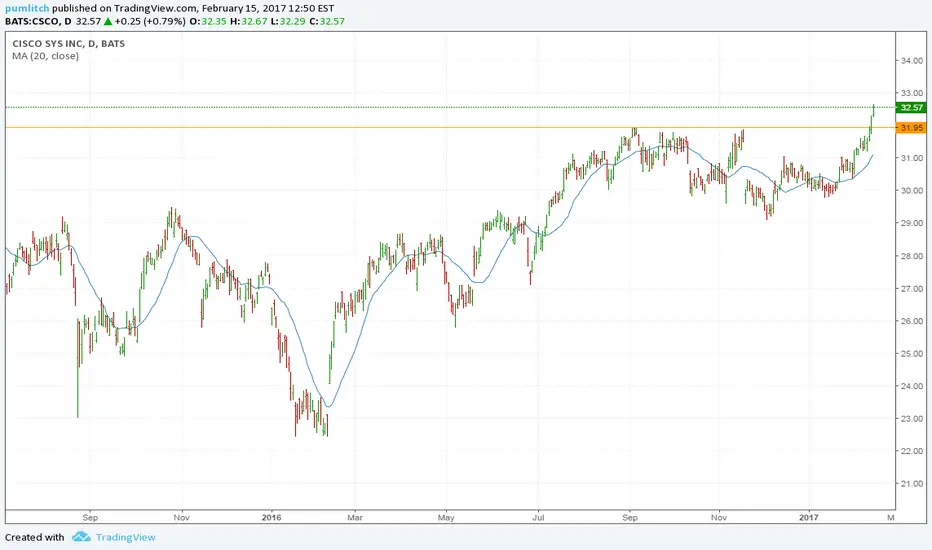This screenshot has height=550, width=932.
Task: Open the TradingView link text
Action: pos(125,537)
